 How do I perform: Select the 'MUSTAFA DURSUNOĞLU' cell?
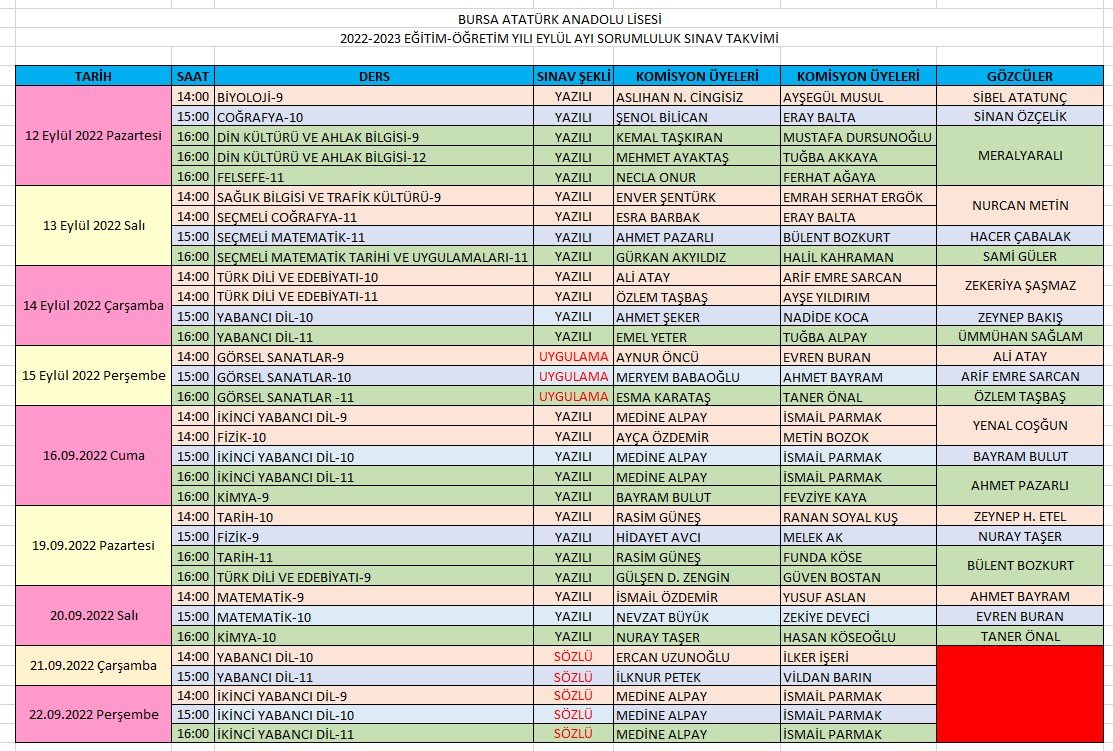(858, 137)
